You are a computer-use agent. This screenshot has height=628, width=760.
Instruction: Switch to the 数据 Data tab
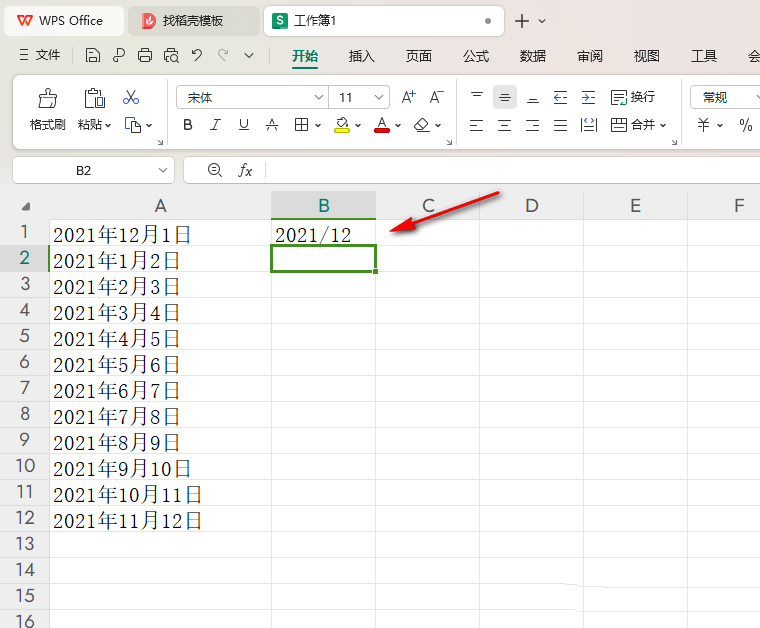pos(533,56)
